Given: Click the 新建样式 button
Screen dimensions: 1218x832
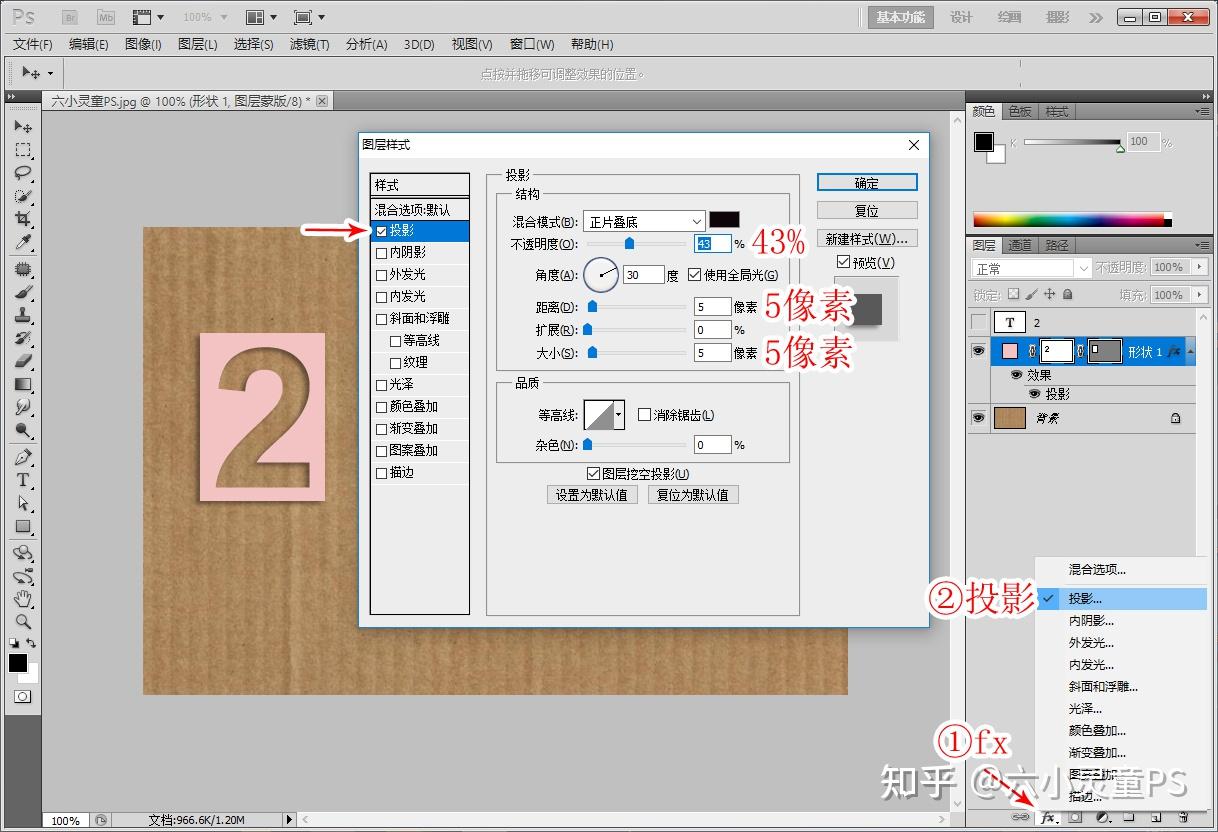Looking at the screenshot, I should tap(866, 237).
